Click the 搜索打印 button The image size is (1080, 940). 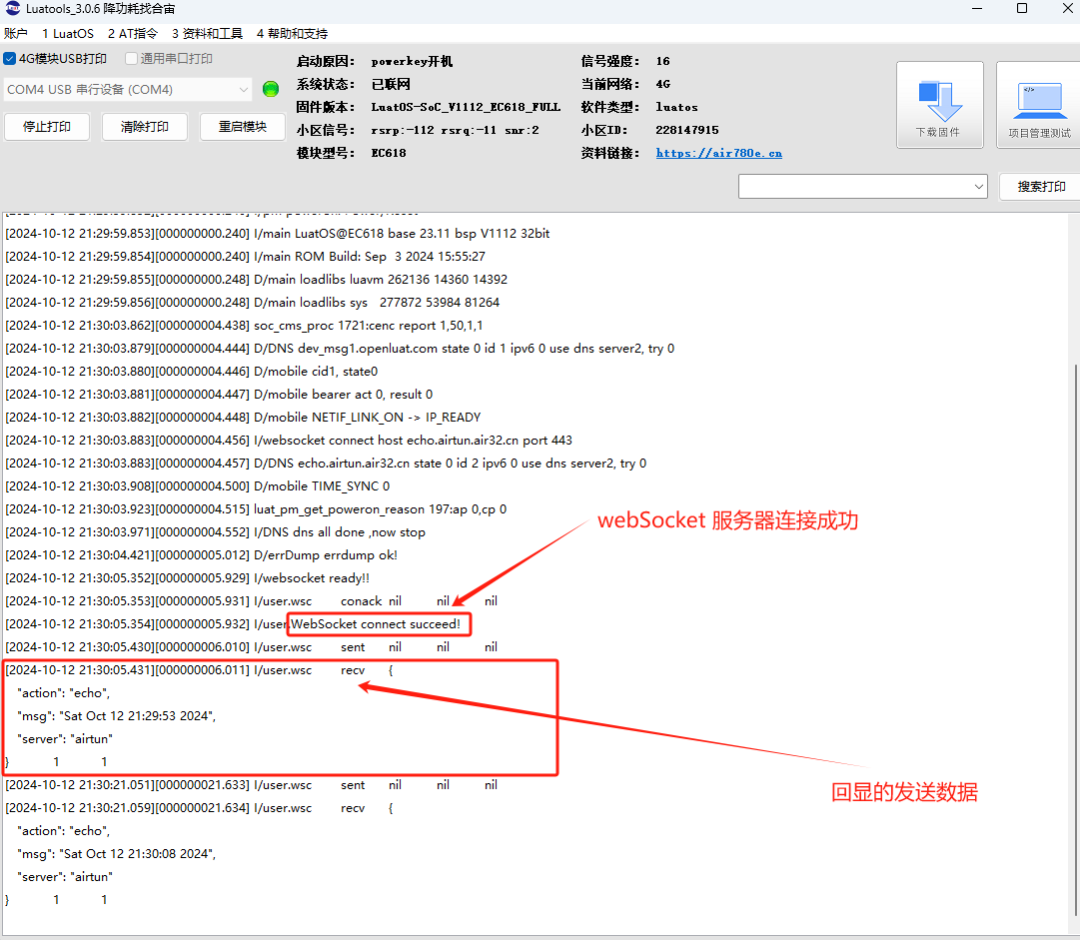click(1040, 187)
